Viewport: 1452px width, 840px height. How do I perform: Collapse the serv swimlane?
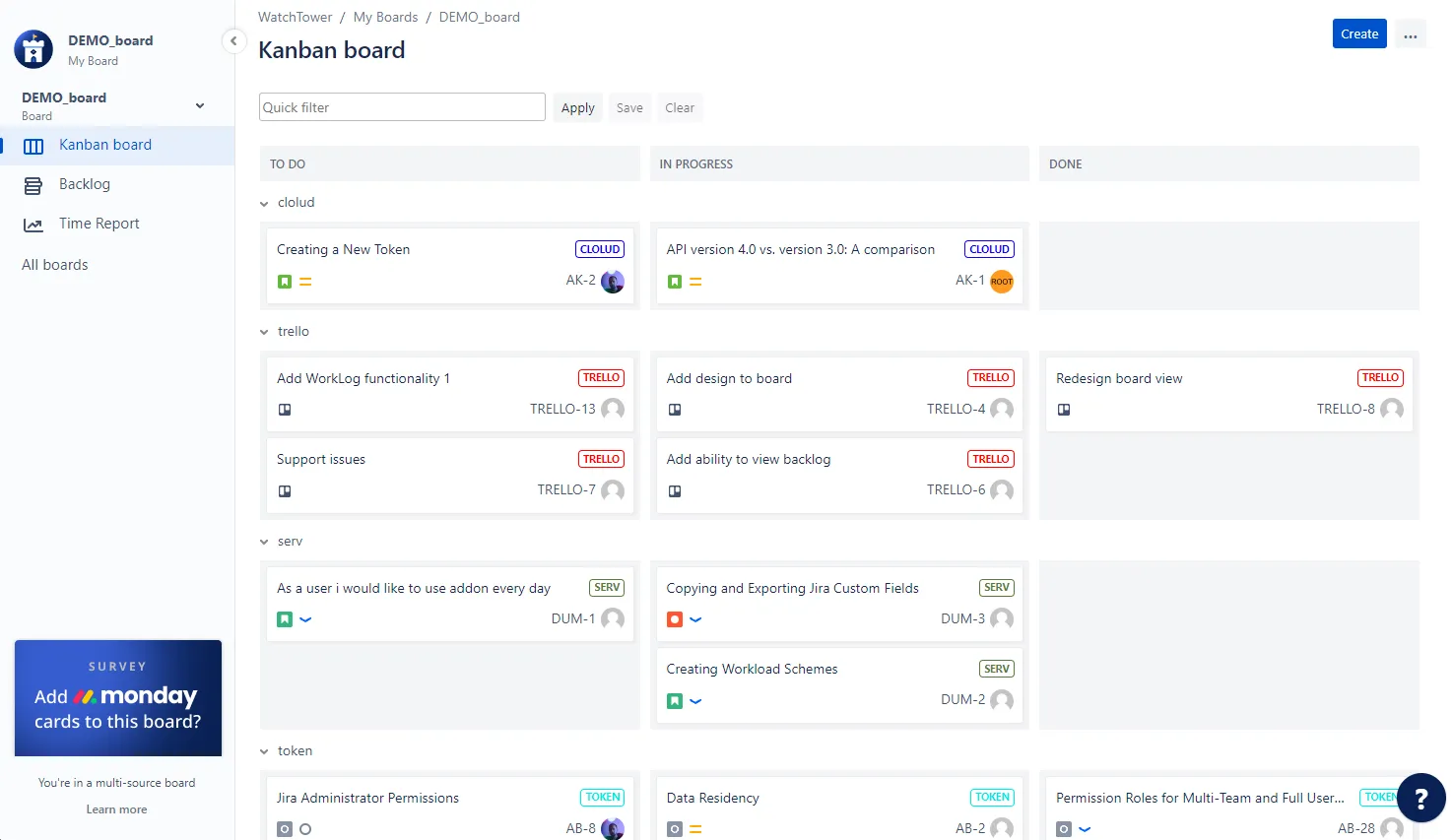click(x=264, y=543)
